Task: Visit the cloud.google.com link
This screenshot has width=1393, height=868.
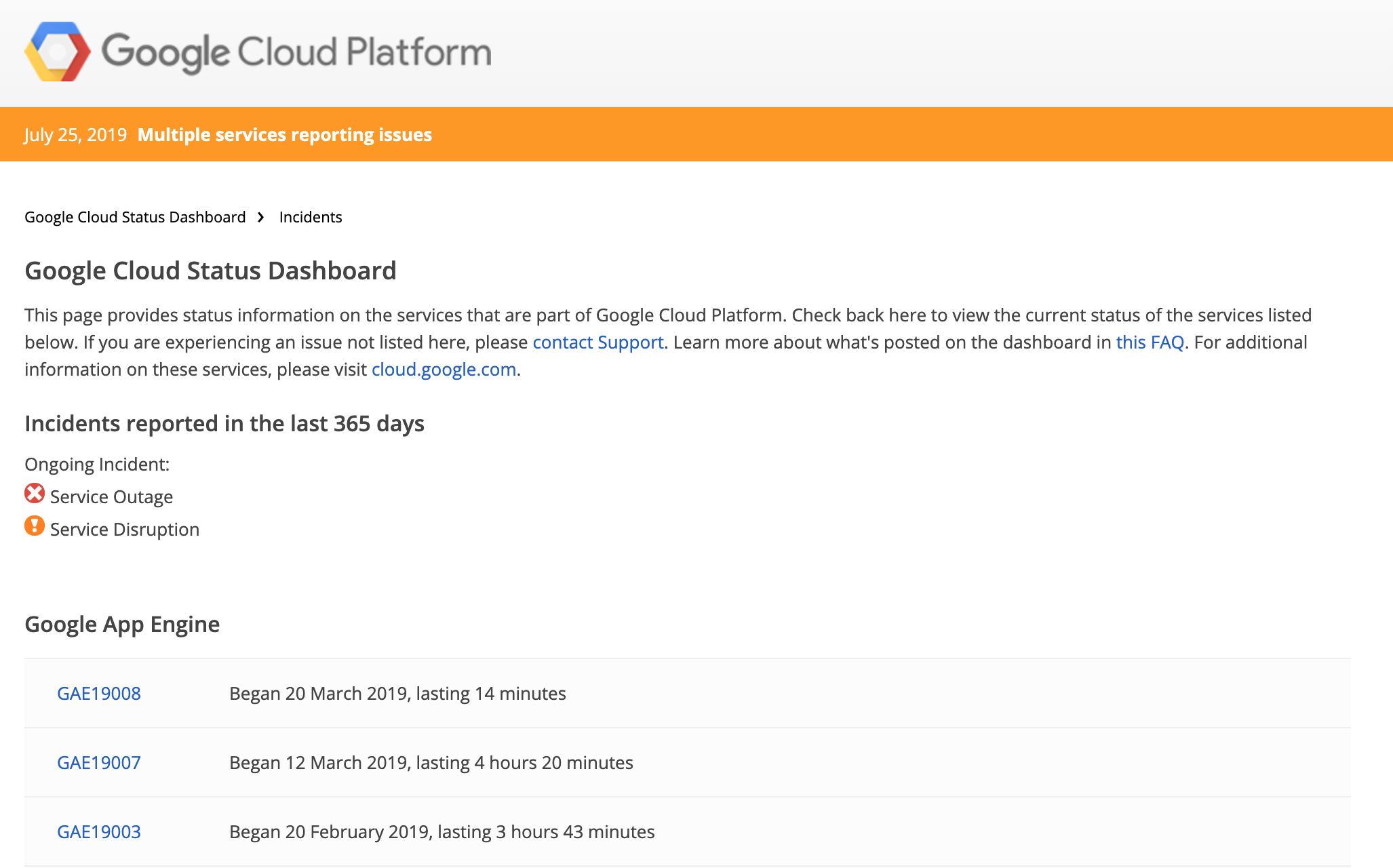Action: click(x=444, y=370)
